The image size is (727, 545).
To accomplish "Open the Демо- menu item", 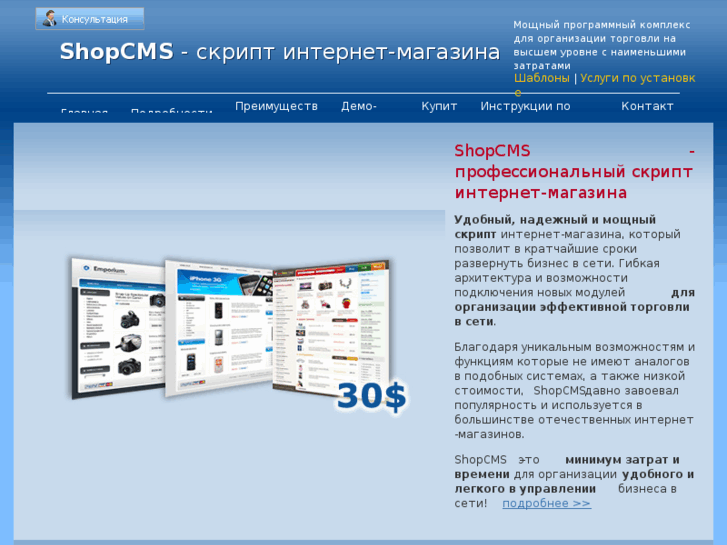I will (x=359, y=106).
